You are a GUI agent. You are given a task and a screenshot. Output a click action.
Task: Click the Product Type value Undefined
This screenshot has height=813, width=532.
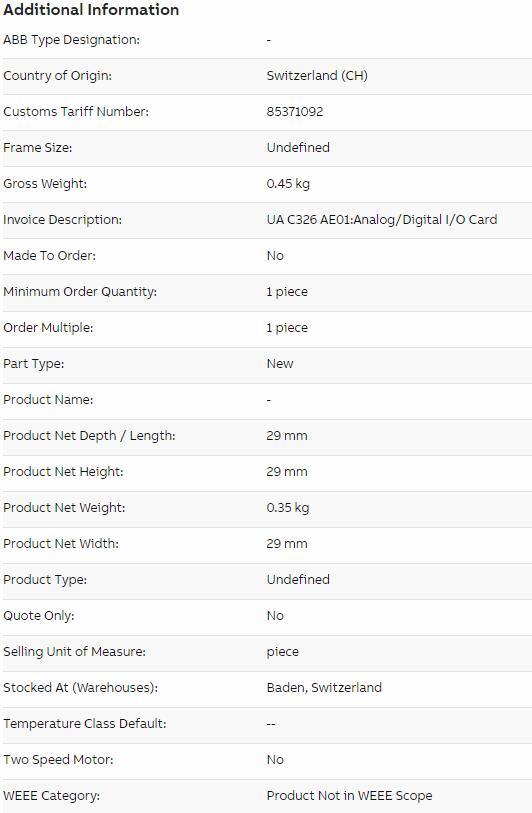298,580
